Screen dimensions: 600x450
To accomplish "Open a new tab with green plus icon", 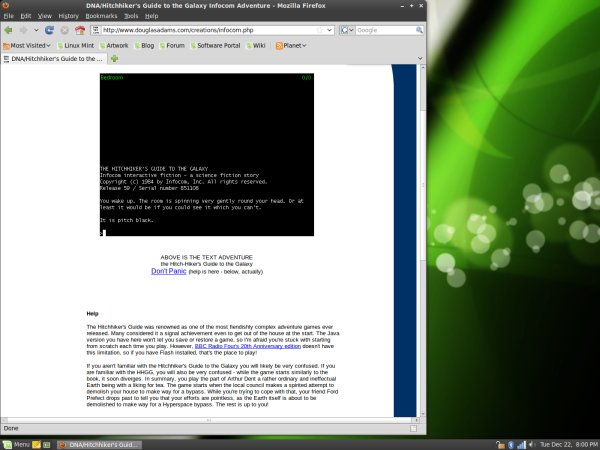I will coord(114,59).
